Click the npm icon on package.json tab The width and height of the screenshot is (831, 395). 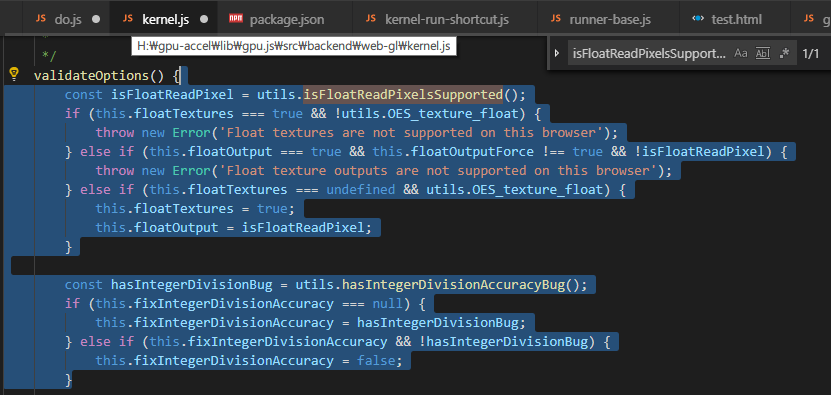click(x=235, y=19)
